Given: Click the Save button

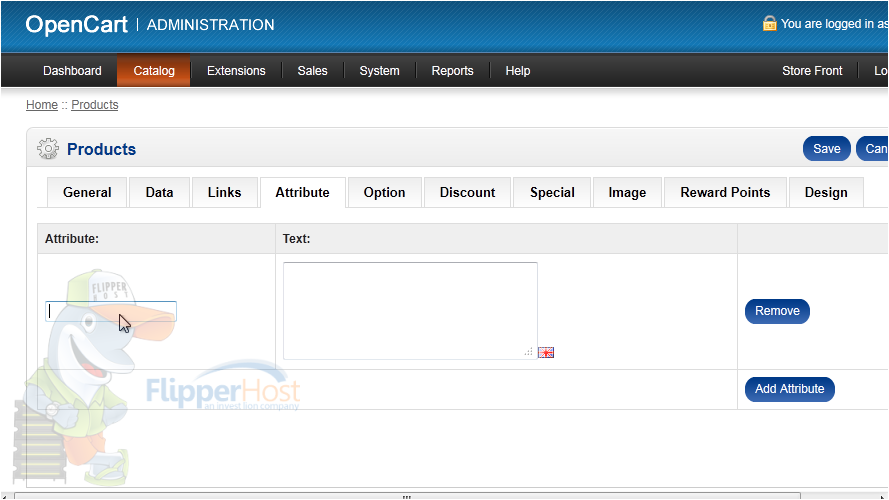Looking at the screenshot, I should point(827,149).
